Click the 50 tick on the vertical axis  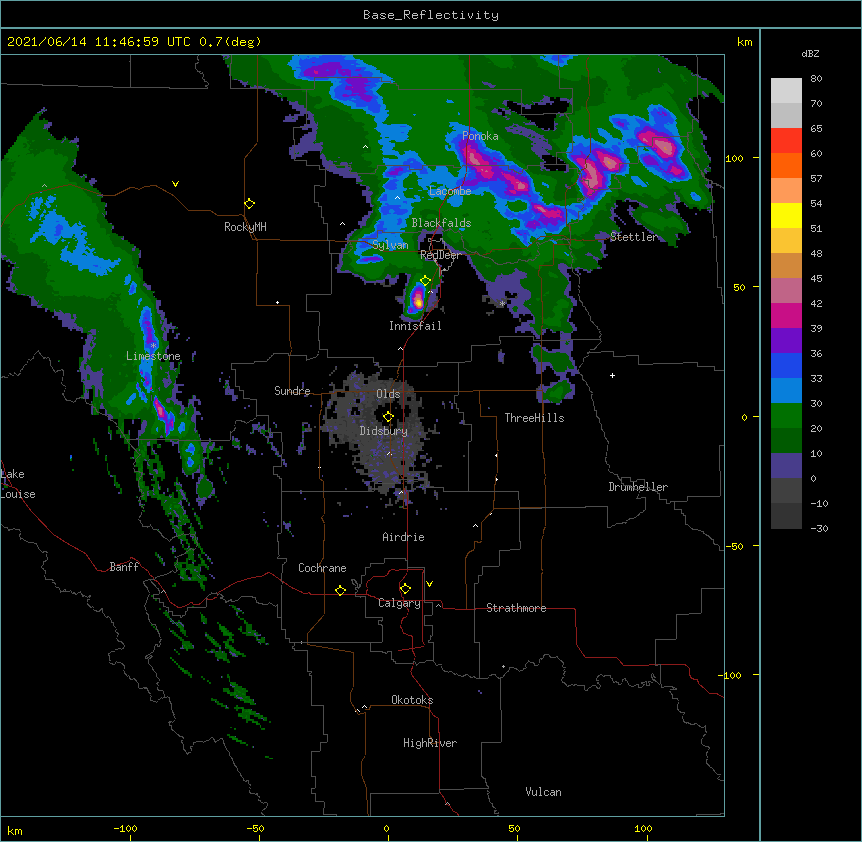coord(739,287)
